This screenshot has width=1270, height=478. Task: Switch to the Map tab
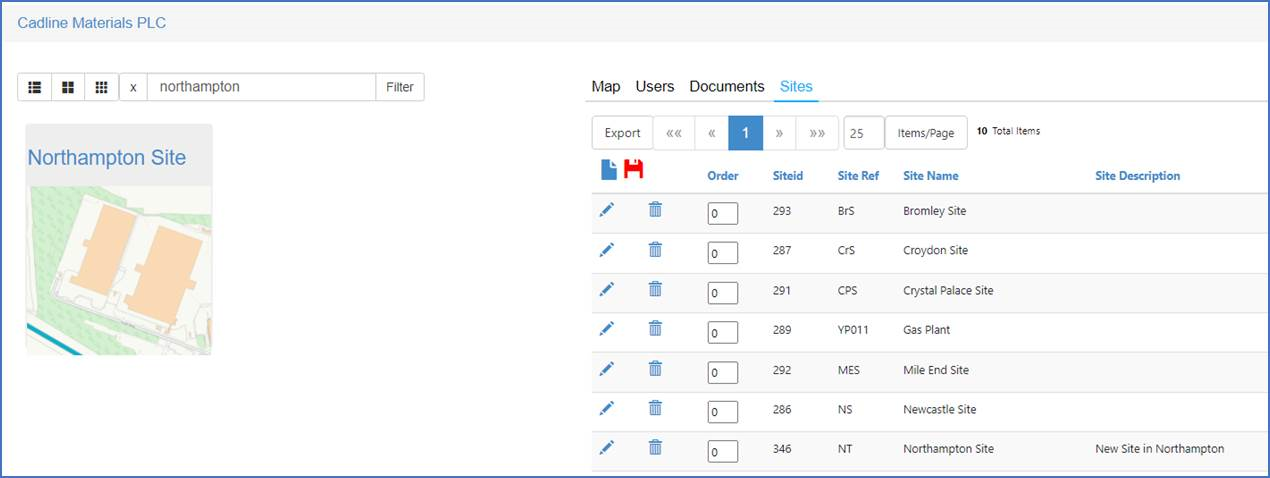click(x=606, y=87)
